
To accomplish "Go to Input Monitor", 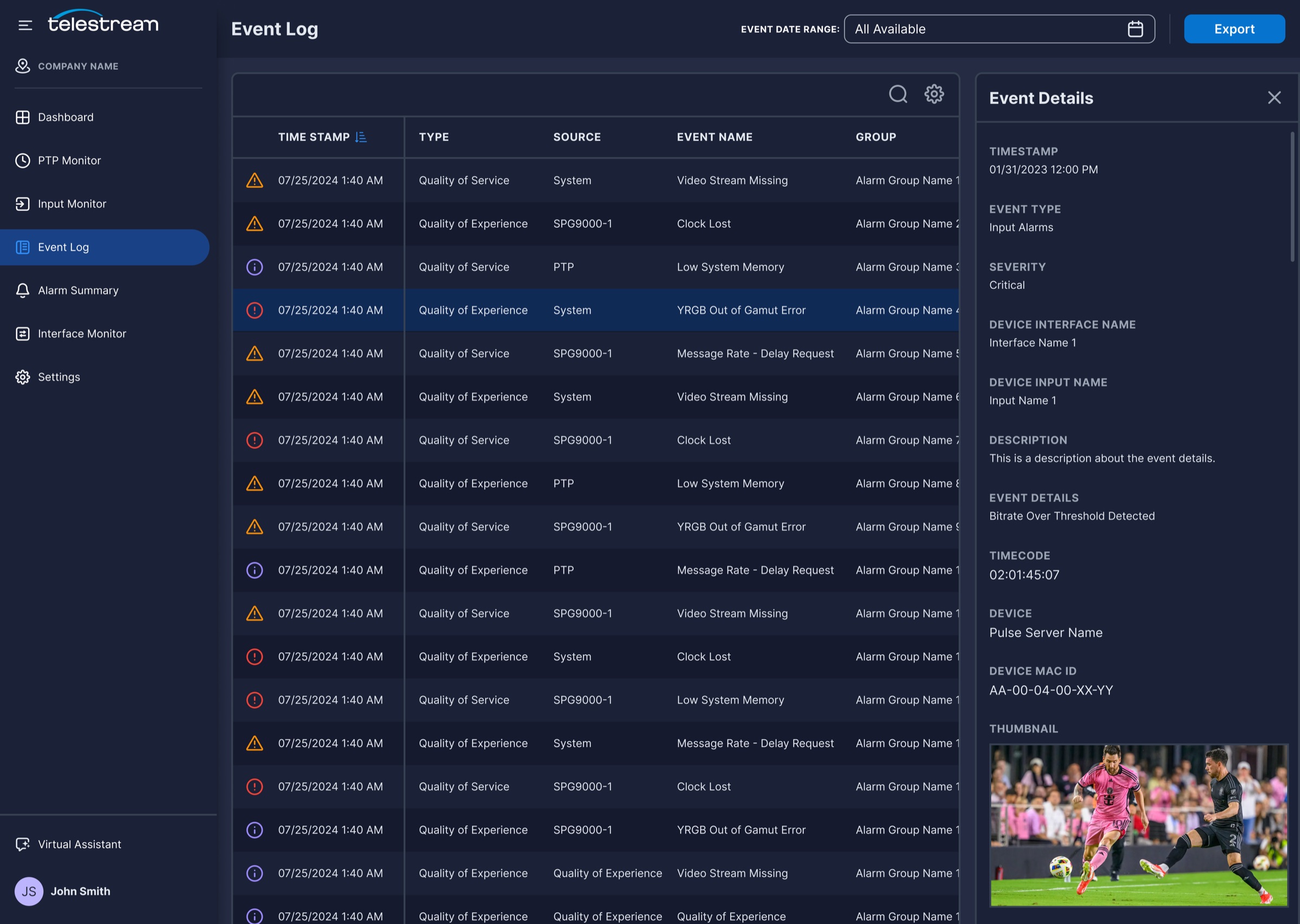I will (105, 204).
